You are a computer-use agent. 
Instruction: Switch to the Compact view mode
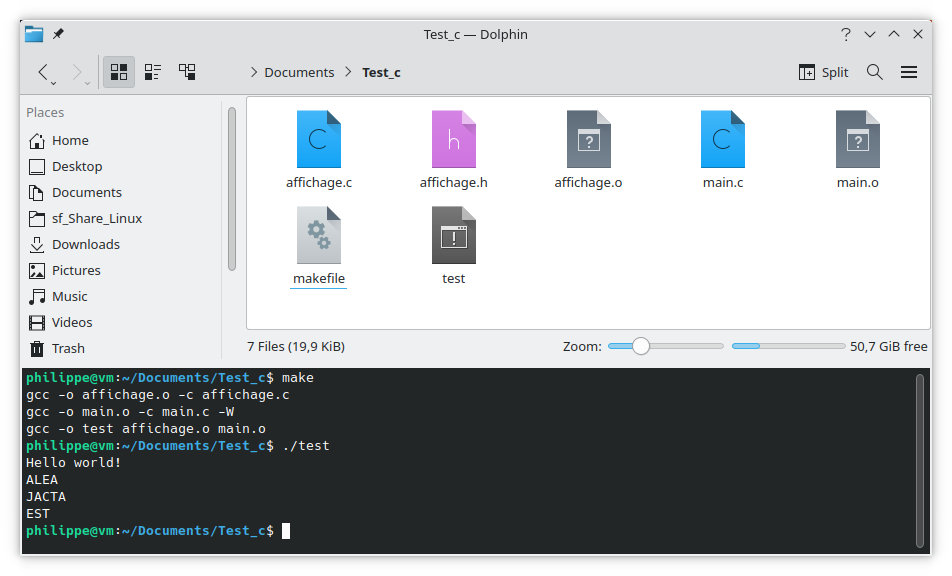point(152,72)
